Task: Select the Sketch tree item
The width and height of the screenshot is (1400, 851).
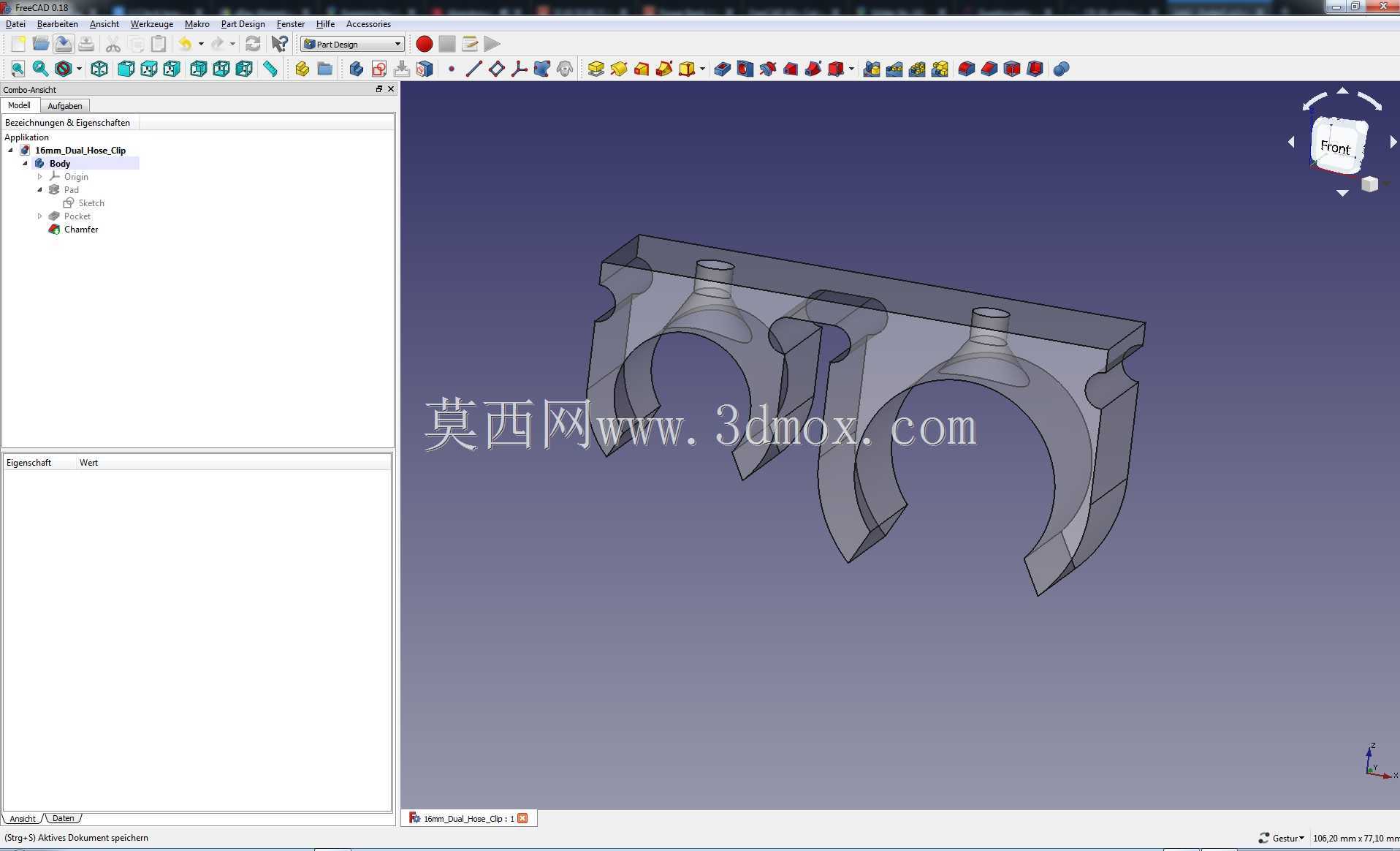Action: pos(91,203)
